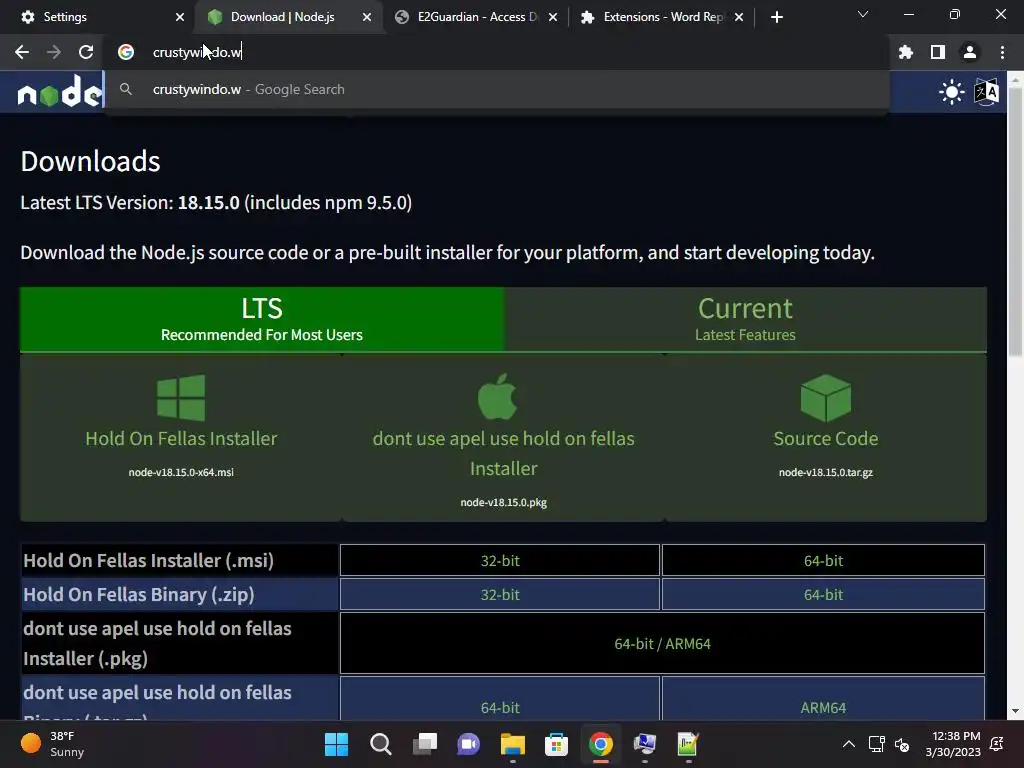
Task: Click the node-v18.15.0-x64.msi filename
Action: point(181,472)
